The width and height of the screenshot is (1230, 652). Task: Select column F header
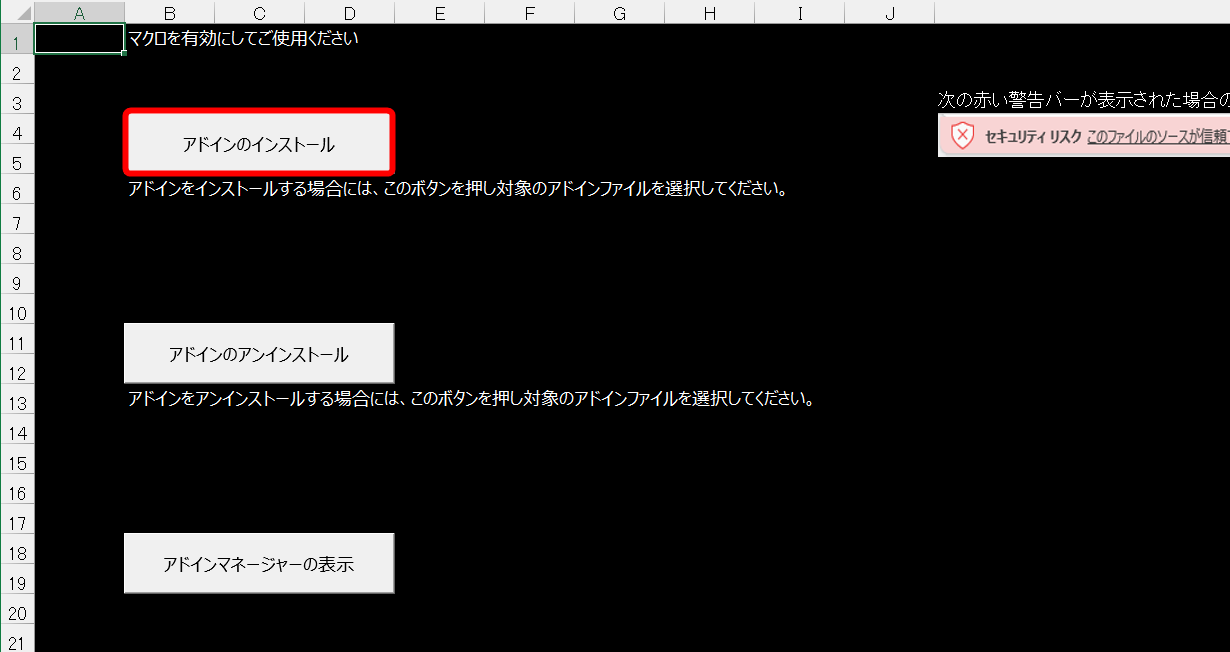530,12
